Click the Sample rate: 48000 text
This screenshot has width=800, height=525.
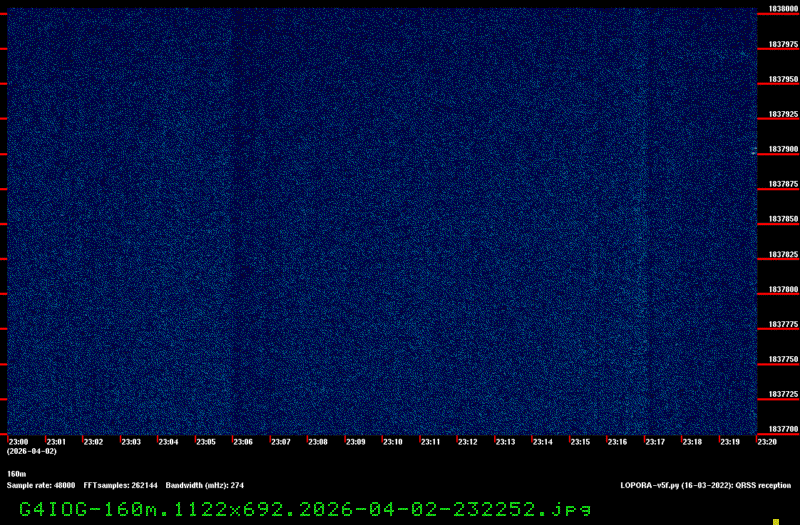41,485
